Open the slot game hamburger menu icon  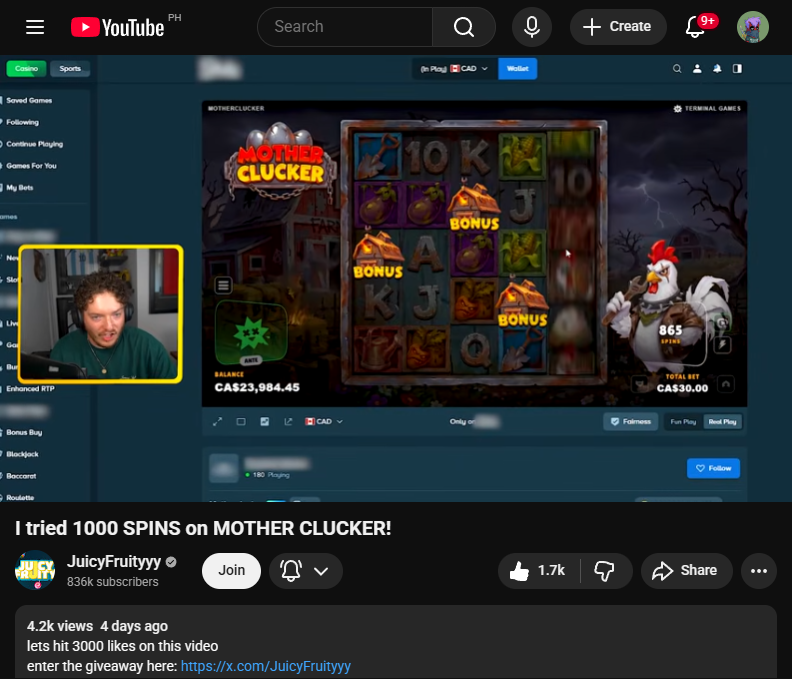tap(223, 285)
